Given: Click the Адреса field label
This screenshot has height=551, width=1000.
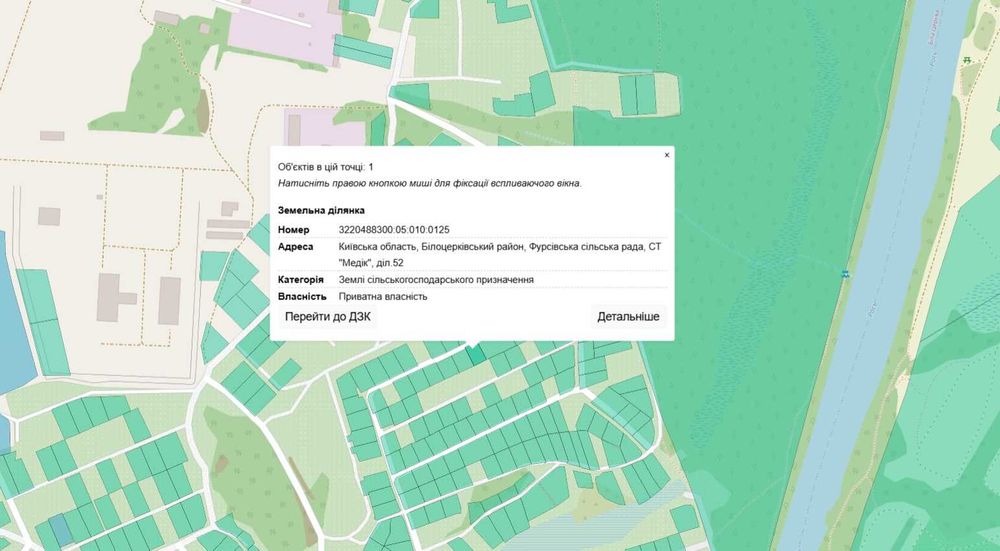Looking at the screenshot, I should point(296,246).
